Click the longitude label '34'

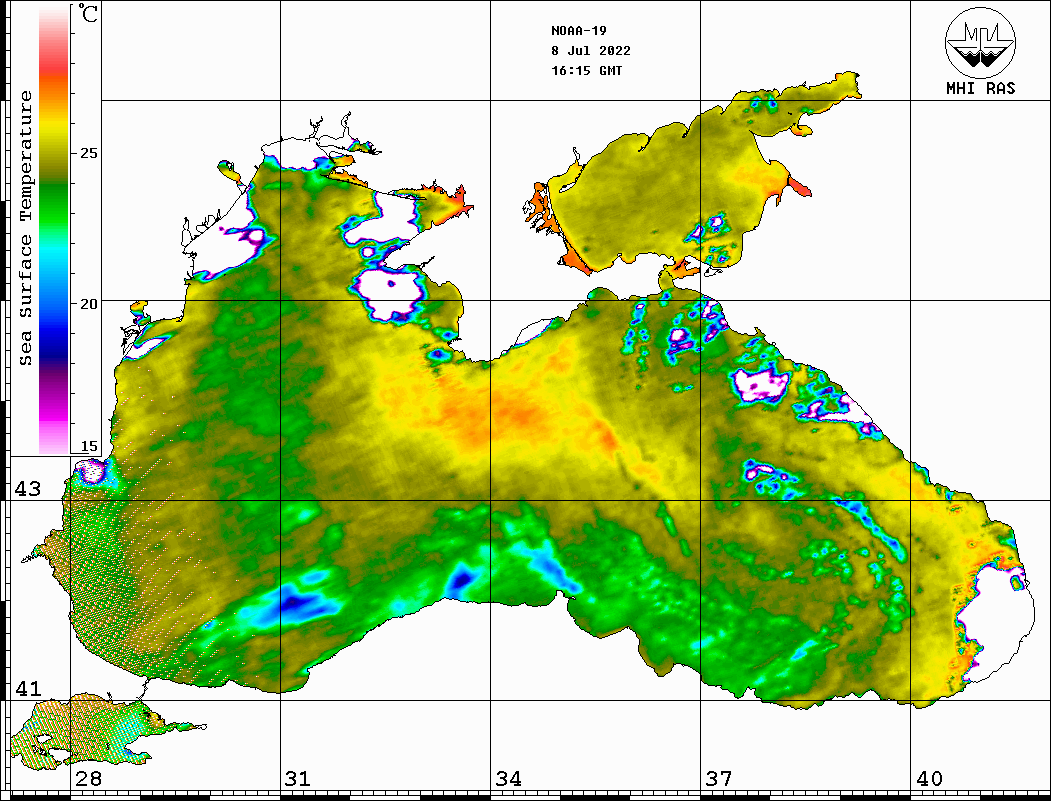click(x=508, y=779)
